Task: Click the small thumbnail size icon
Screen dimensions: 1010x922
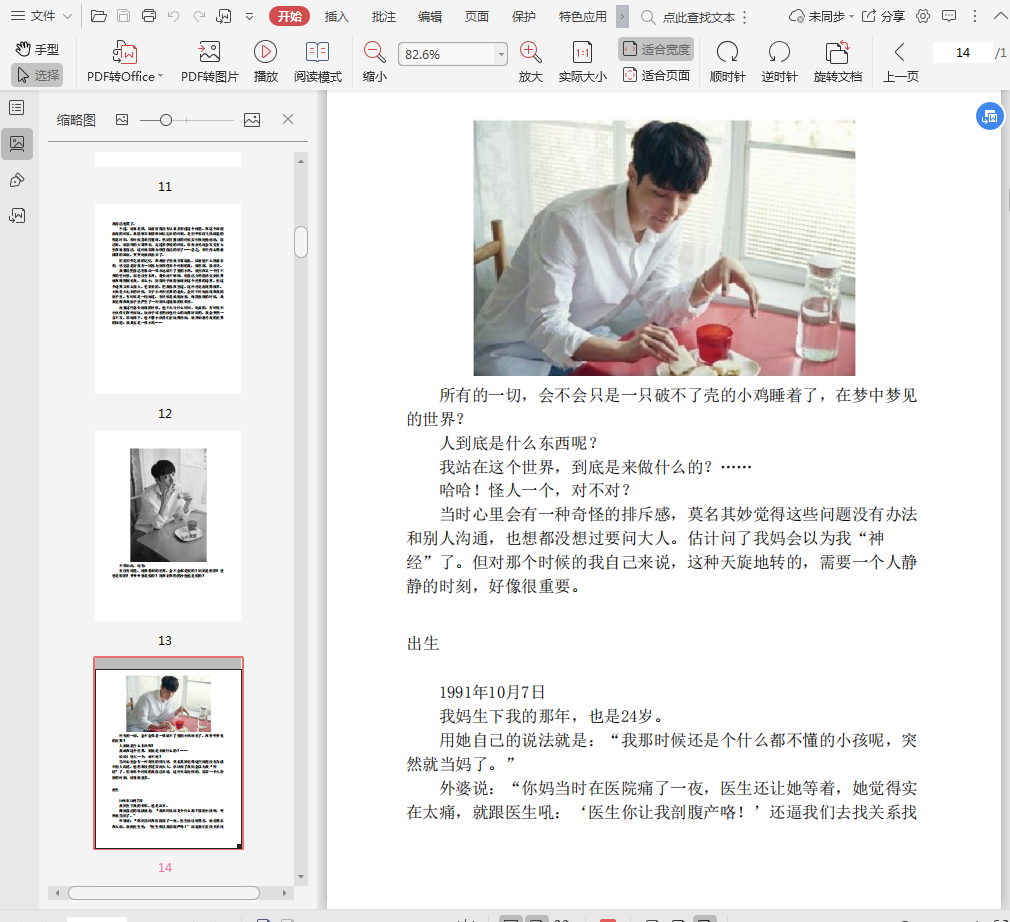Action: (x=122, y=119)
